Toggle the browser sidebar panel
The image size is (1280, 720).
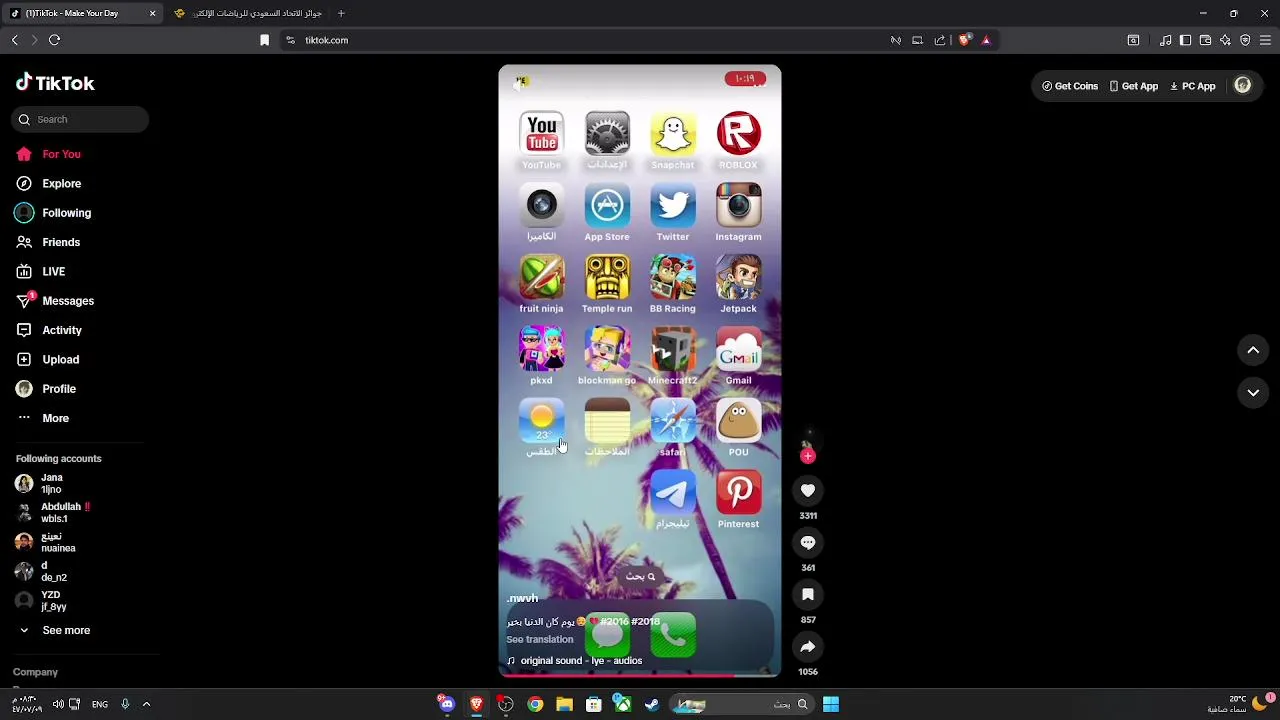(1186, 40)
